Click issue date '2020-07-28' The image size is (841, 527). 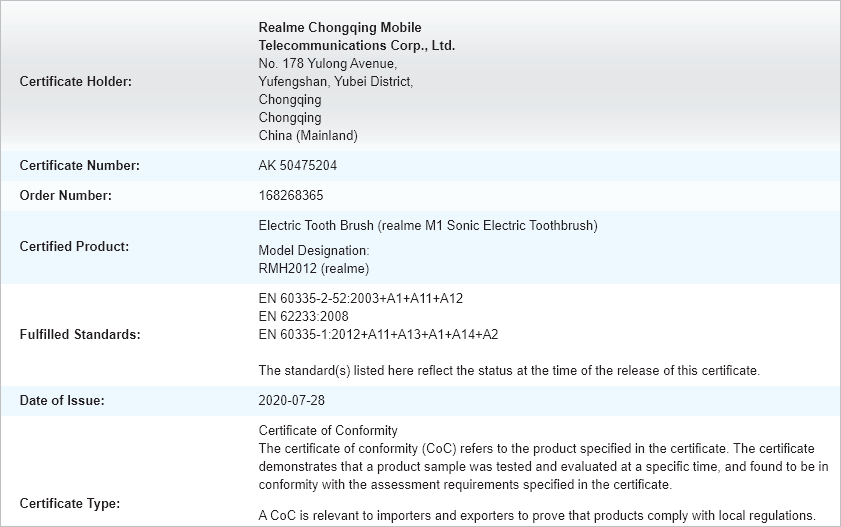click(x=292, y=400)
